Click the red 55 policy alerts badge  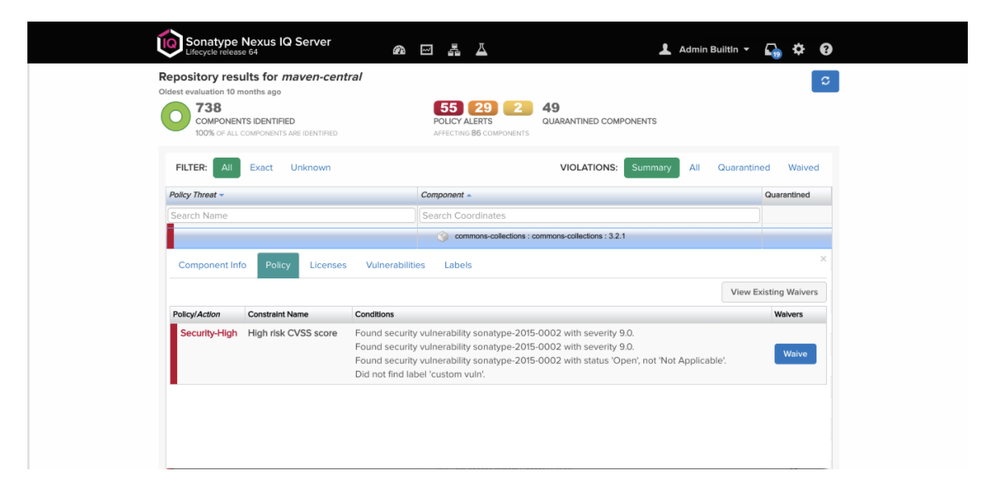pos(448,108)
